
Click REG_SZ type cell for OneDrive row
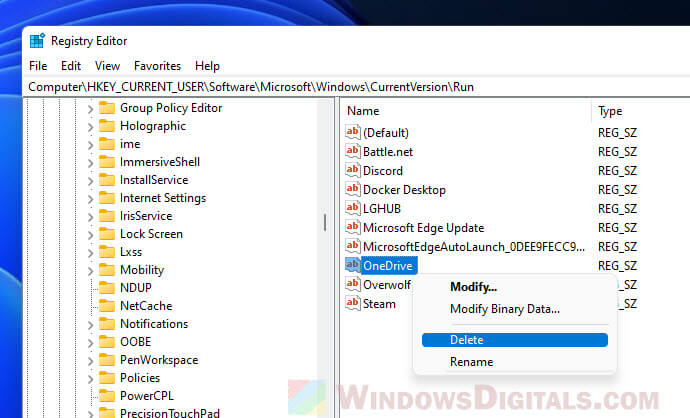tap(617, 266)
